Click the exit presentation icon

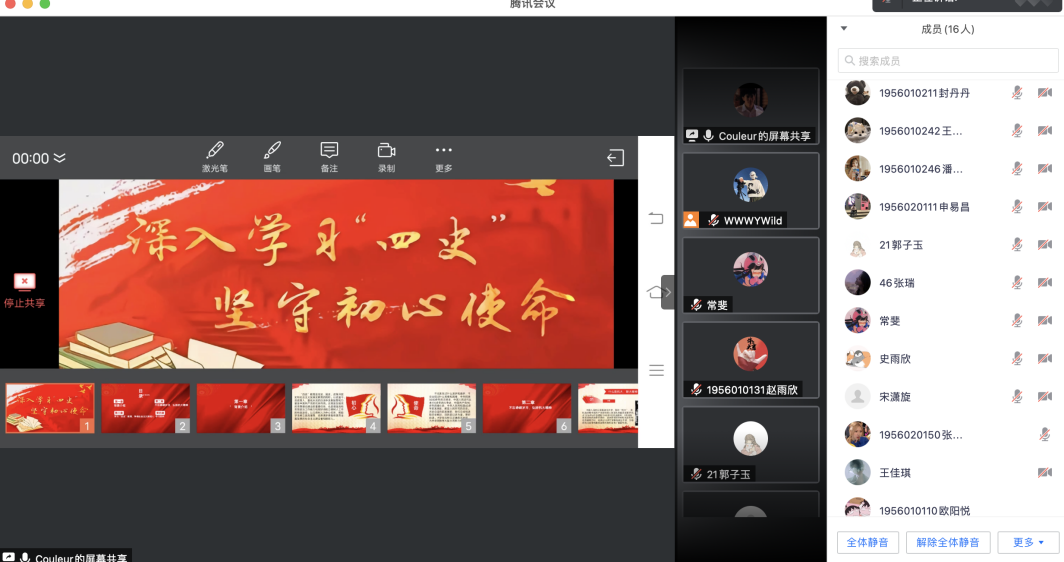tap(615, 158)
